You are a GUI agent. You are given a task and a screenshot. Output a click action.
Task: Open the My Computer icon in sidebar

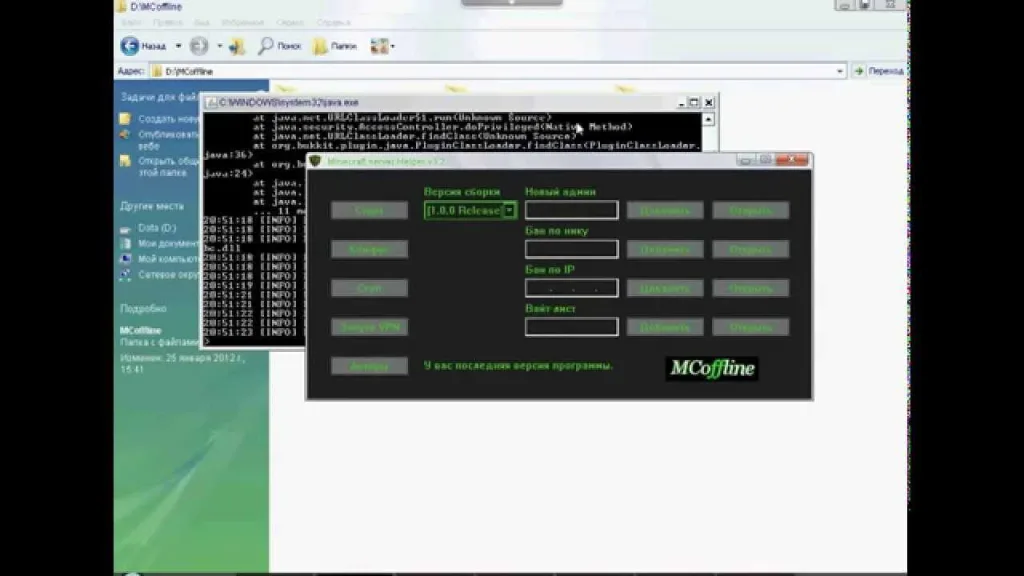click(x=125, y=259)
